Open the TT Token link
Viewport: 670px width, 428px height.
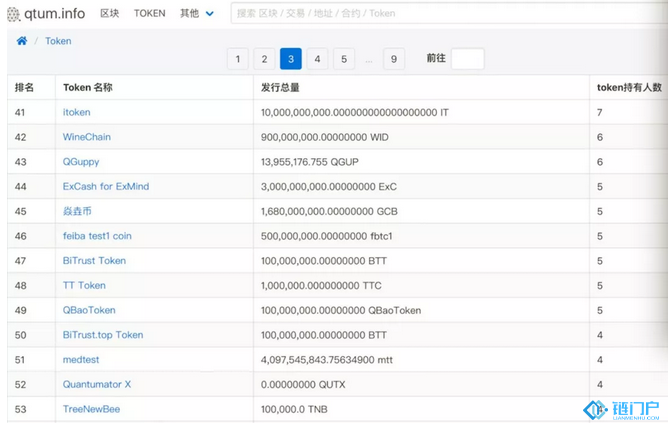84,286
